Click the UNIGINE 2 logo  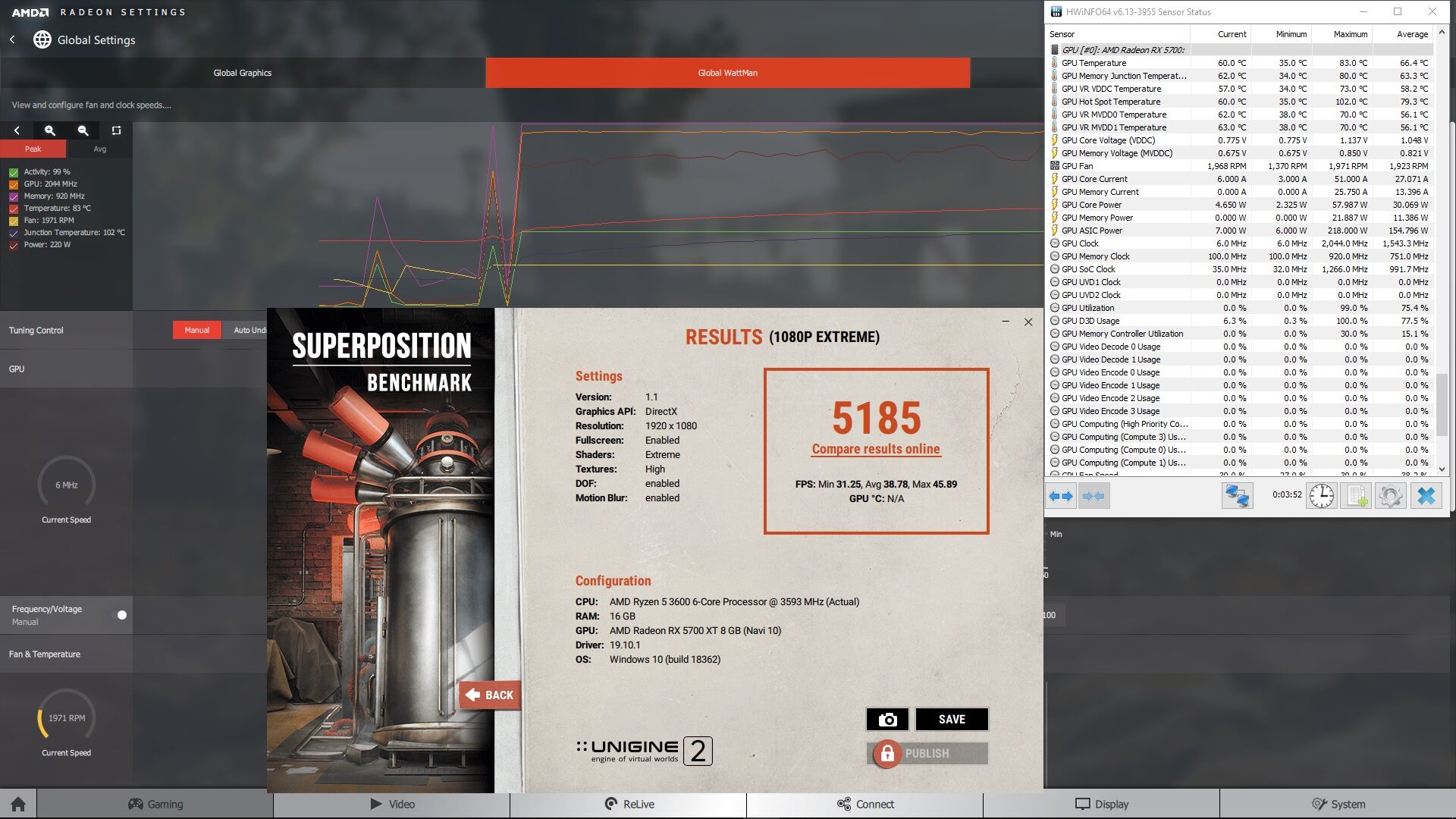tap(645, 751)
